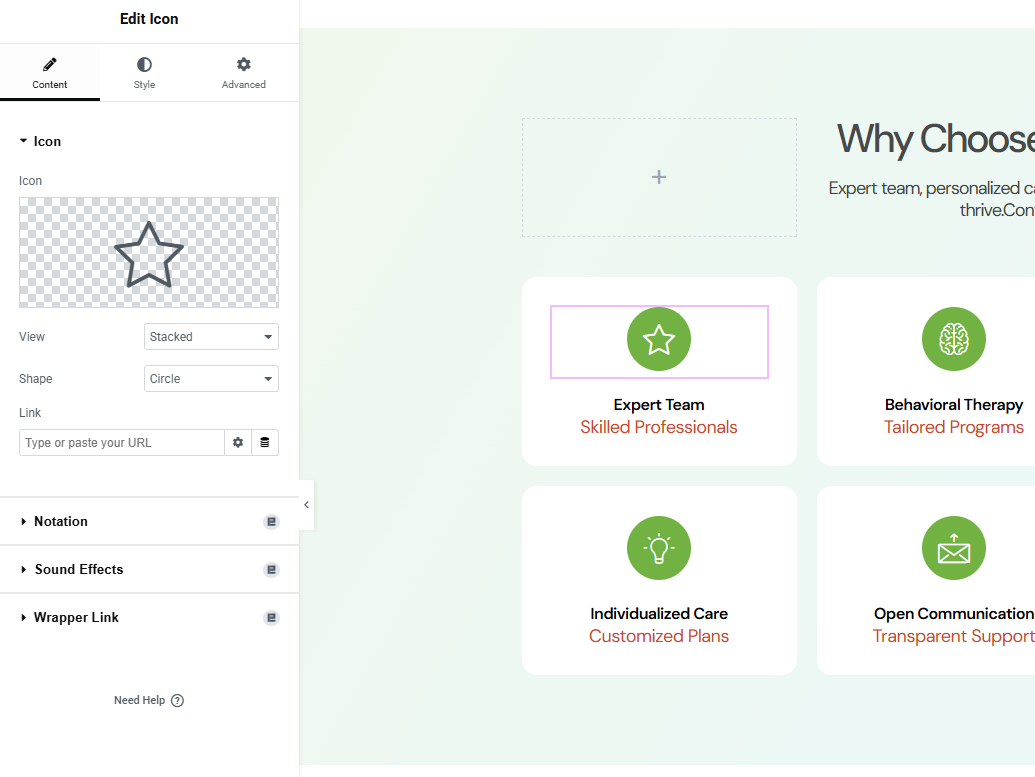Select the brain icon for Behavioral Therapy
Image resolution: width=1035 pixels, height=777 pixels.
point(953,340)
